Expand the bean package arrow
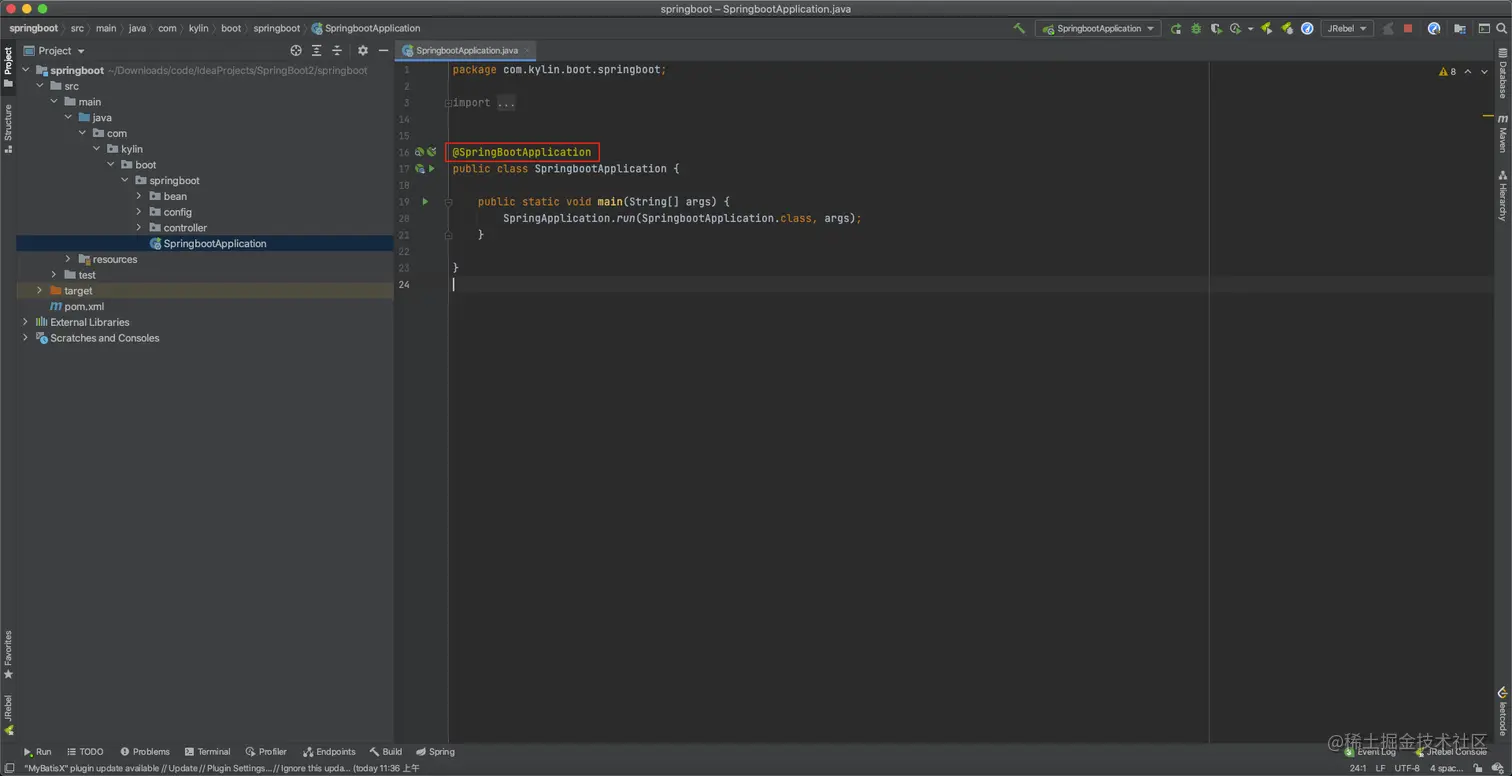Screen dimensions: 1512x776 coord(139,196)
